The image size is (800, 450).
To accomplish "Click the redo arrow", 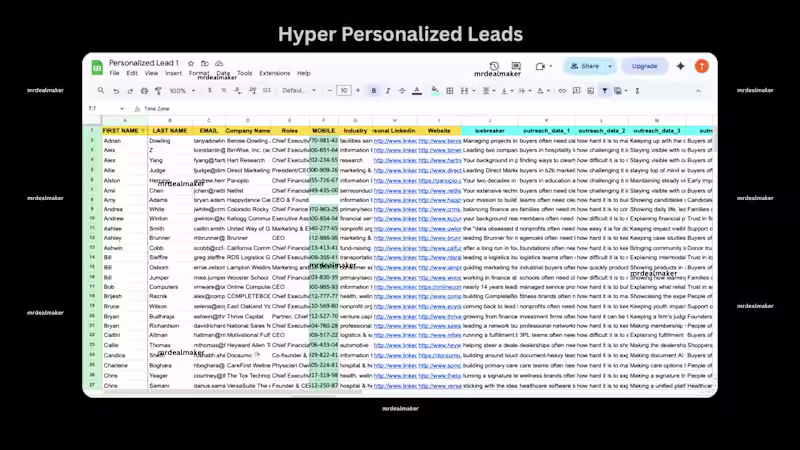I will tap(130, 91).
